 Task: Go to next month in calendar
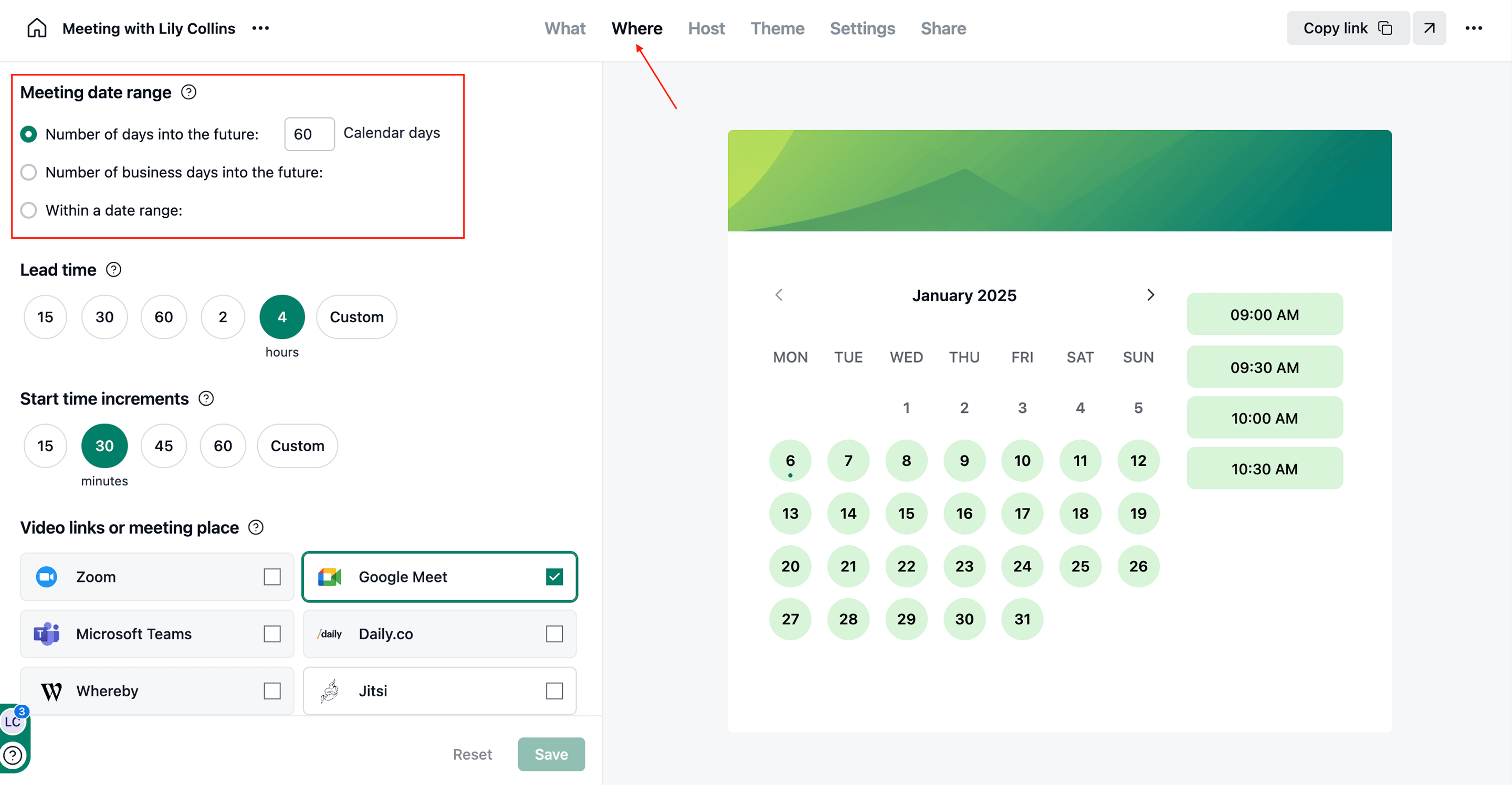(x=1150, y=295)
